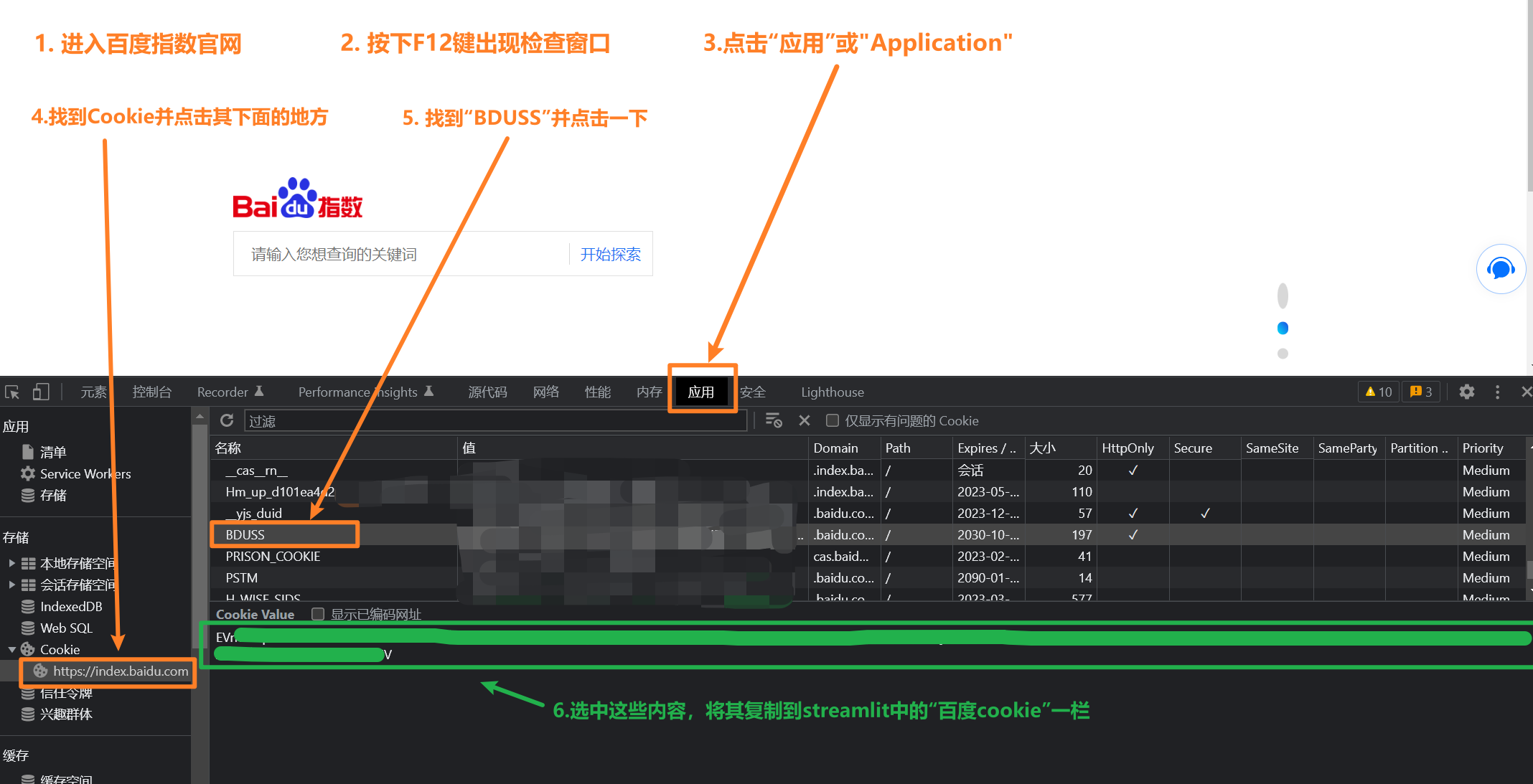Switch to the 控制台 tab

[152, 392]
